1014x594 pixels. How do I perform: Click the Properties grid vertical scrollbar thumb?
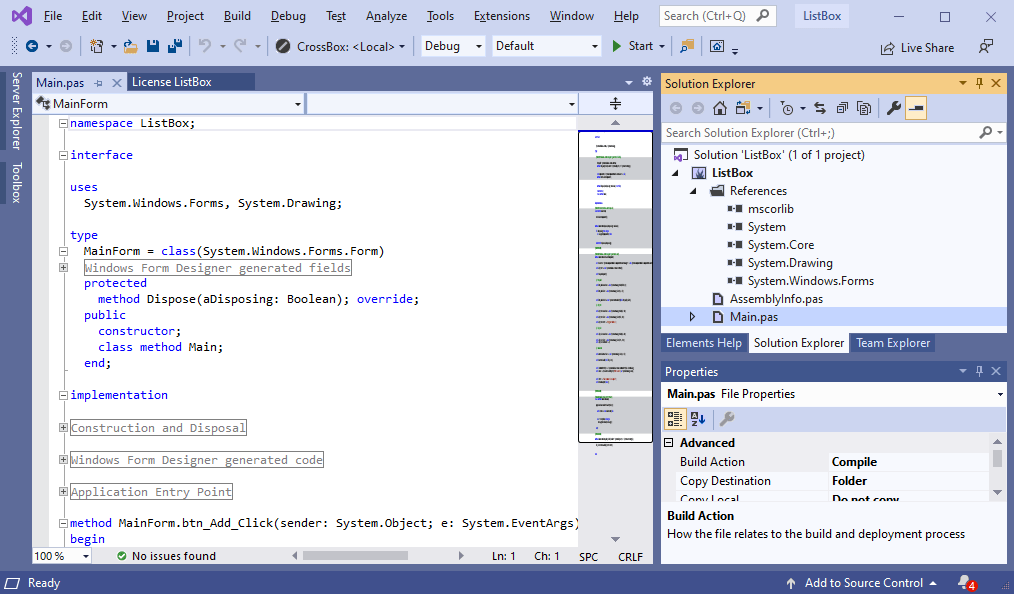point(997,458)
